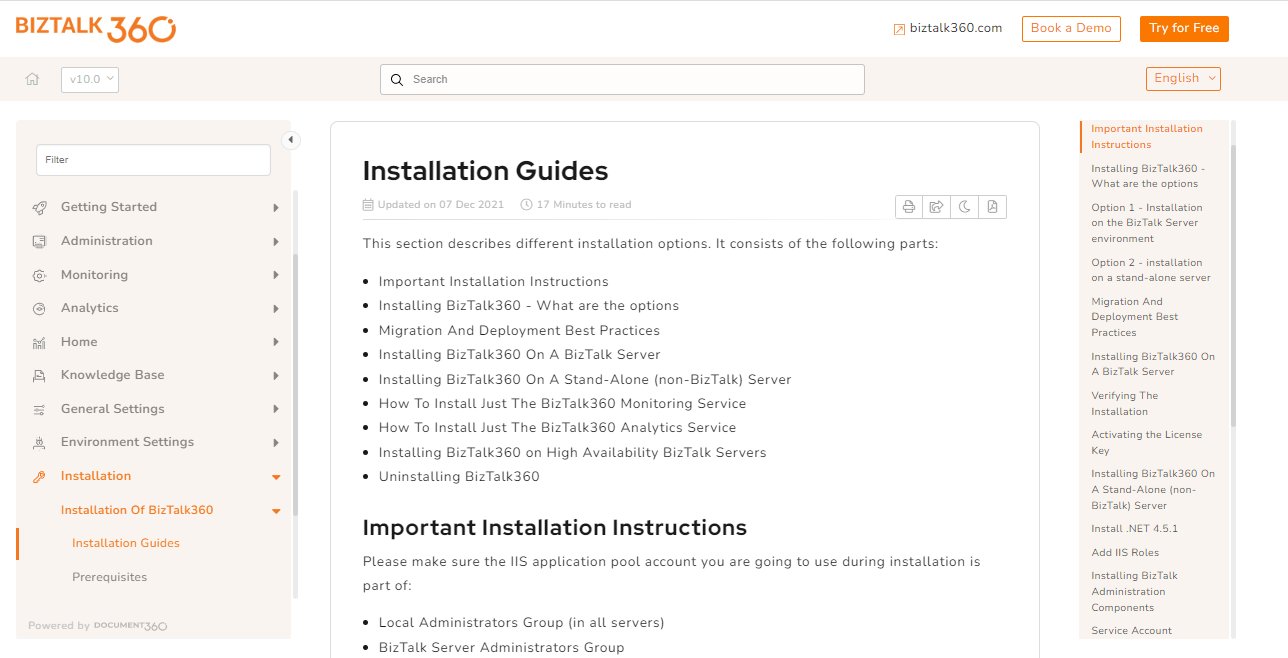Image resolution: width=1288 pixels, height=658 pixels.
Task: Open the biztalk360.com link
Action: tap(956, 28)
